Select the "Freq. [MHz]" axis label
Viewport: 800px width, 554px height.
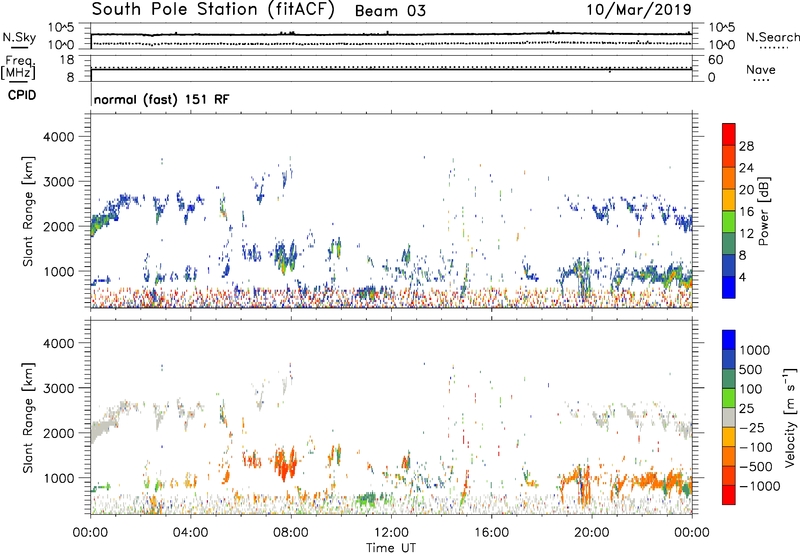pos(18,67)
